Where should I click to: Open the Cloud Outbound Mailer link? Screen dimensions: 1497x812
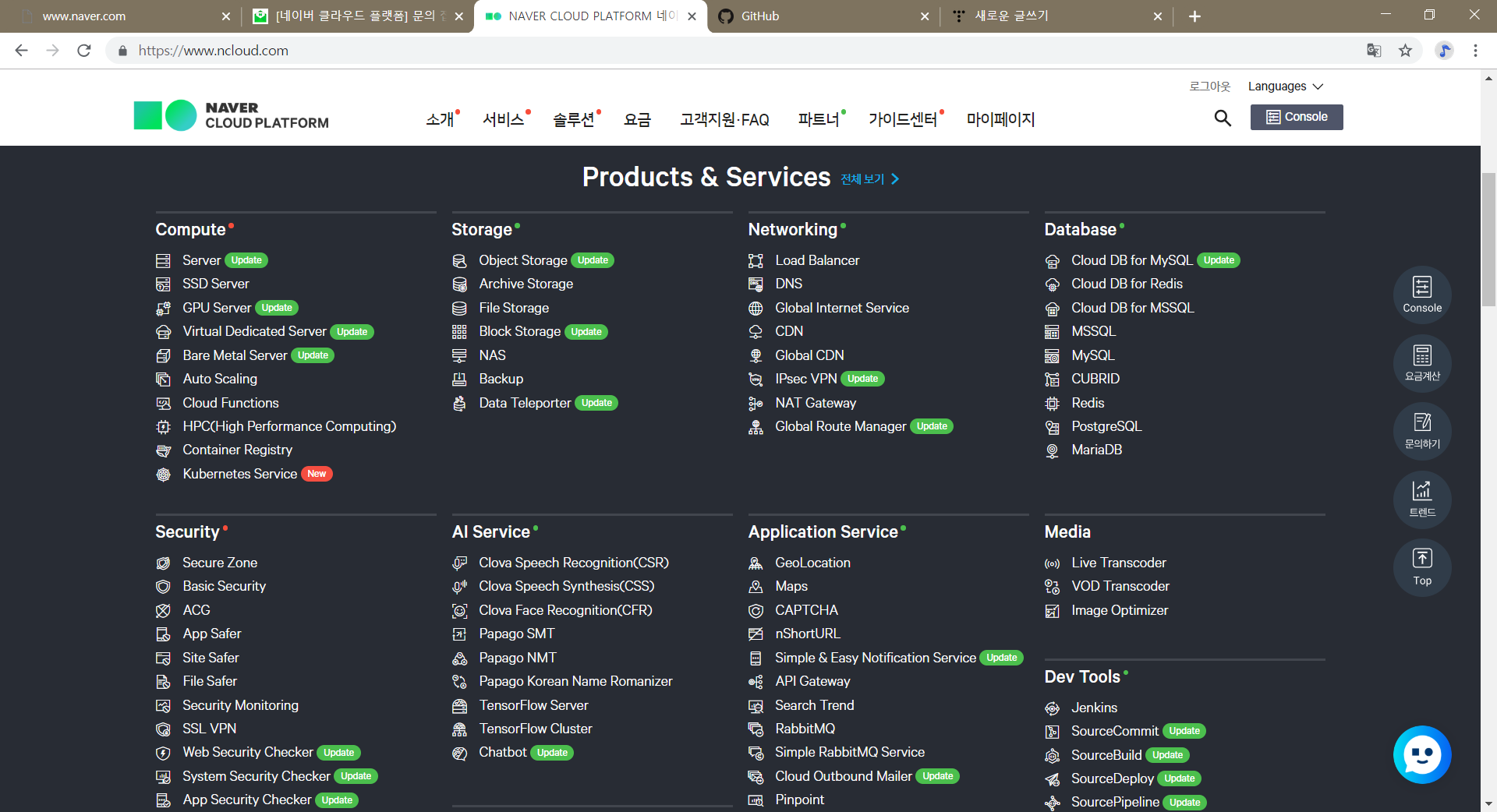(x=844, y=776)
